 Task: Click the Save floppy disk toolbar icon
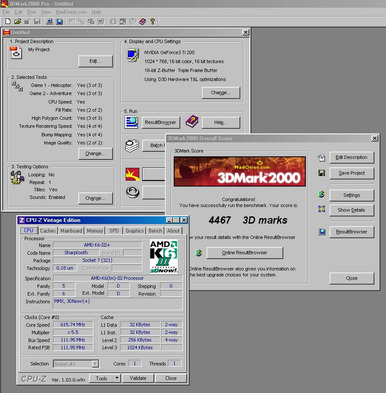(x=37, y=21)
